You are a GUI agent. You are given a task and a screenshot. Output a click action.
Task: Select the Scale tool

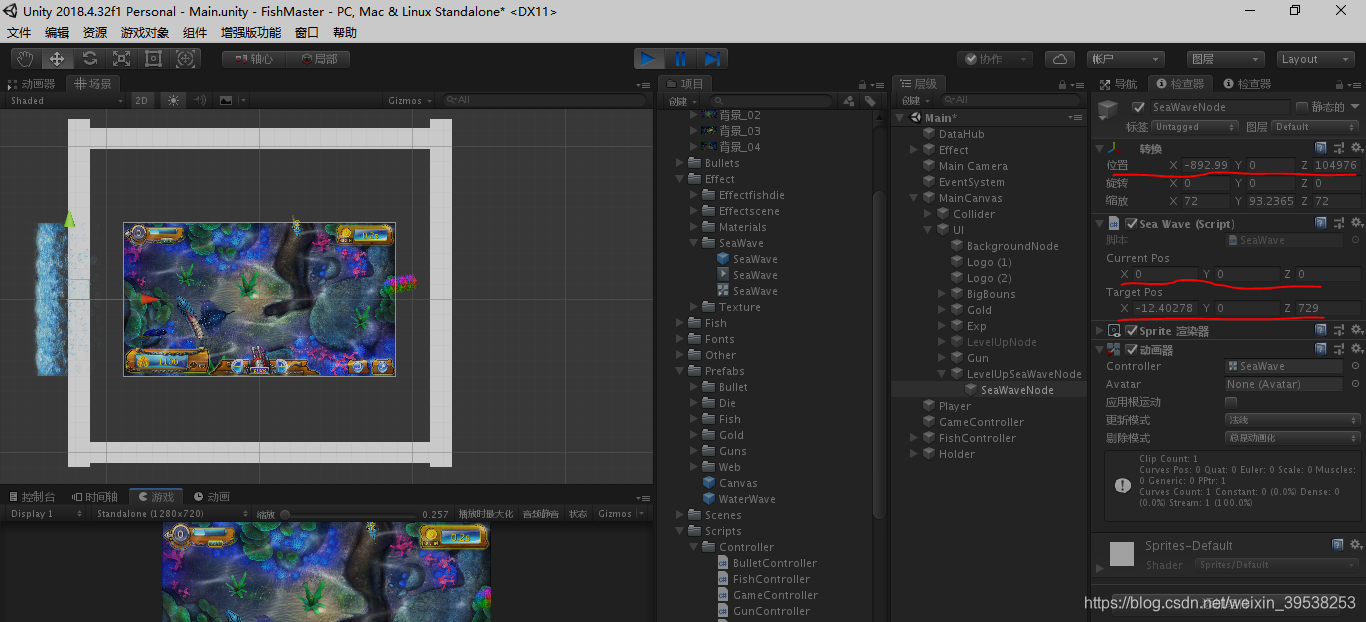(x=121, y=59)
